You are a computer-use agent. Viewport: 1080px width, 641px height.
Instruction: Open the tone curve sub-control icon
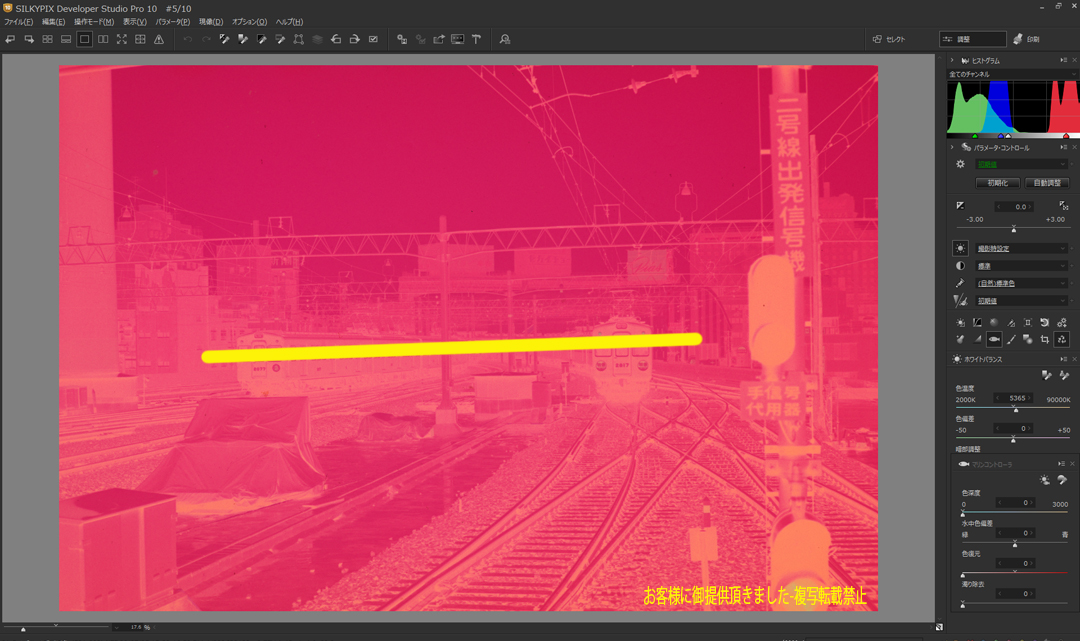[x=977, y=322]
